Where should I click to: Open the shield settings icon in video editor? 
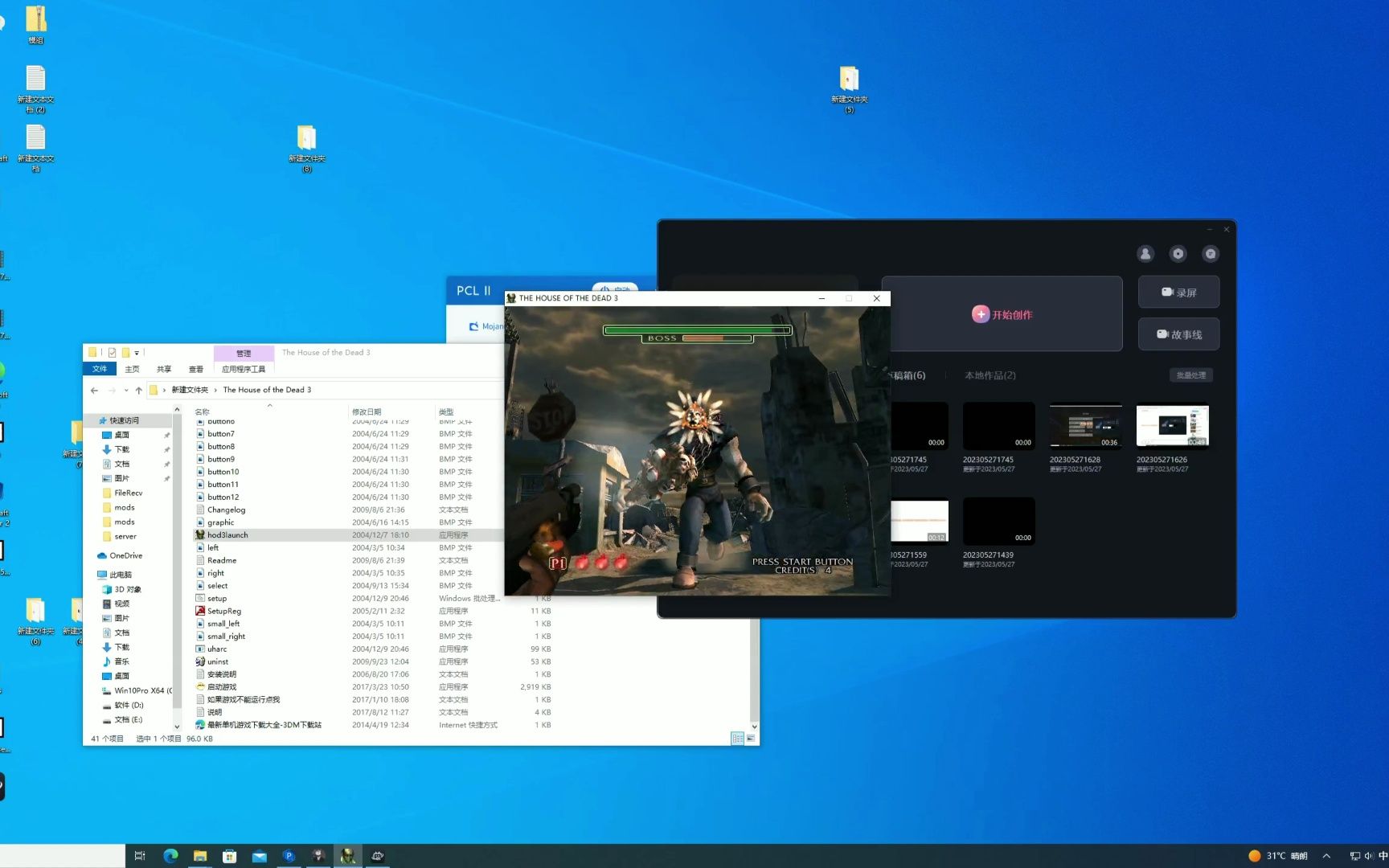[x=1178, y=254]
